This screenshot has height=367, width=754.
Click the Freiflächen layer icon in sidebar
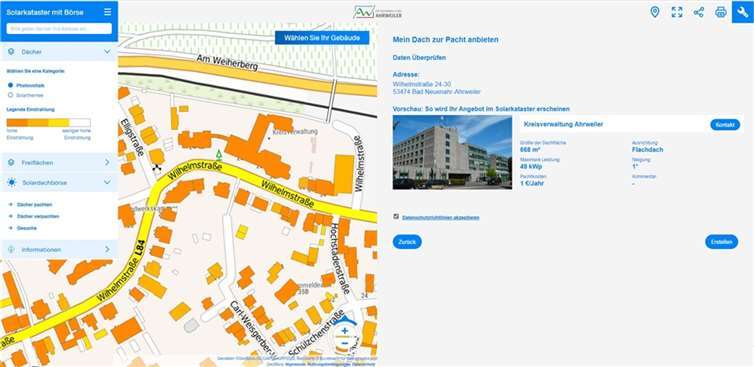(11, 163)
